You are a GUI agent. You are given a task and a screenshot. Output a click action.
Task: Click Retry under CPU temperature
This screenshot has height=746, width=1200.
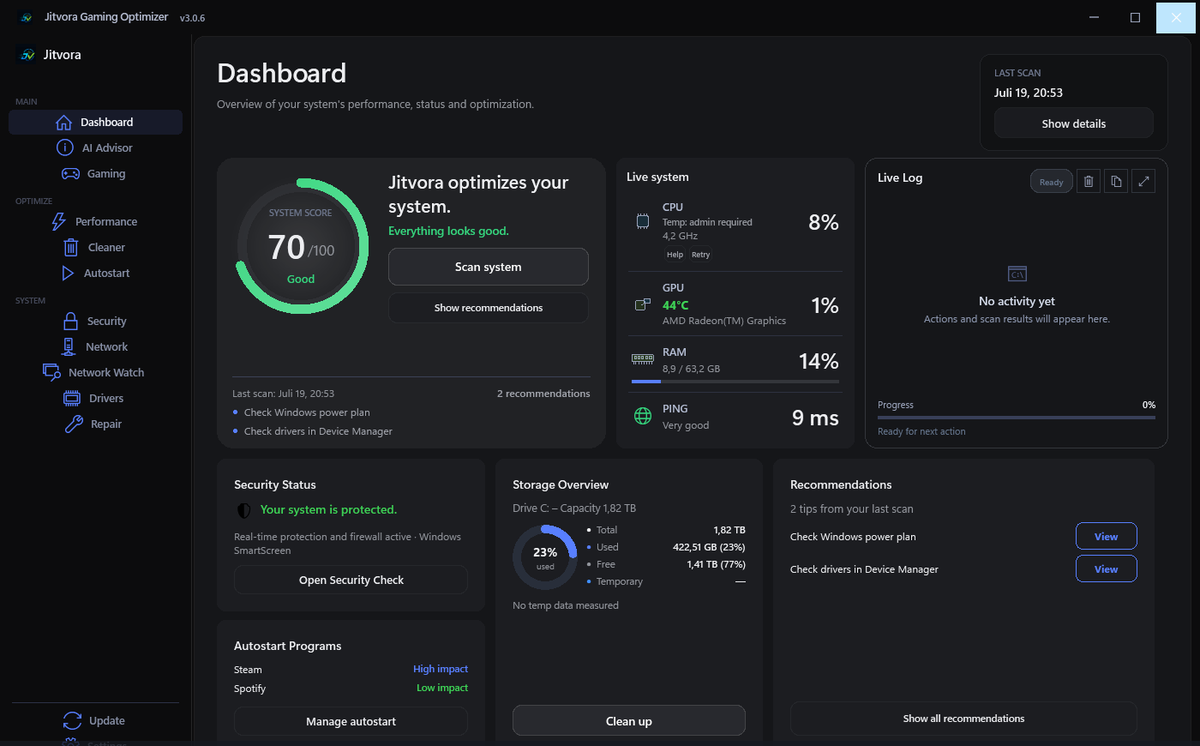(x=701, y=255)
